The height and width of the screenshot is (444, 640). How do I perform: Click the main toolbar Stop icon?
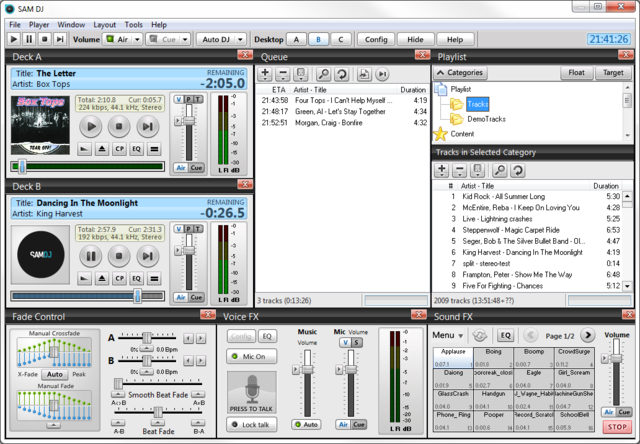[x=44, y=39]
